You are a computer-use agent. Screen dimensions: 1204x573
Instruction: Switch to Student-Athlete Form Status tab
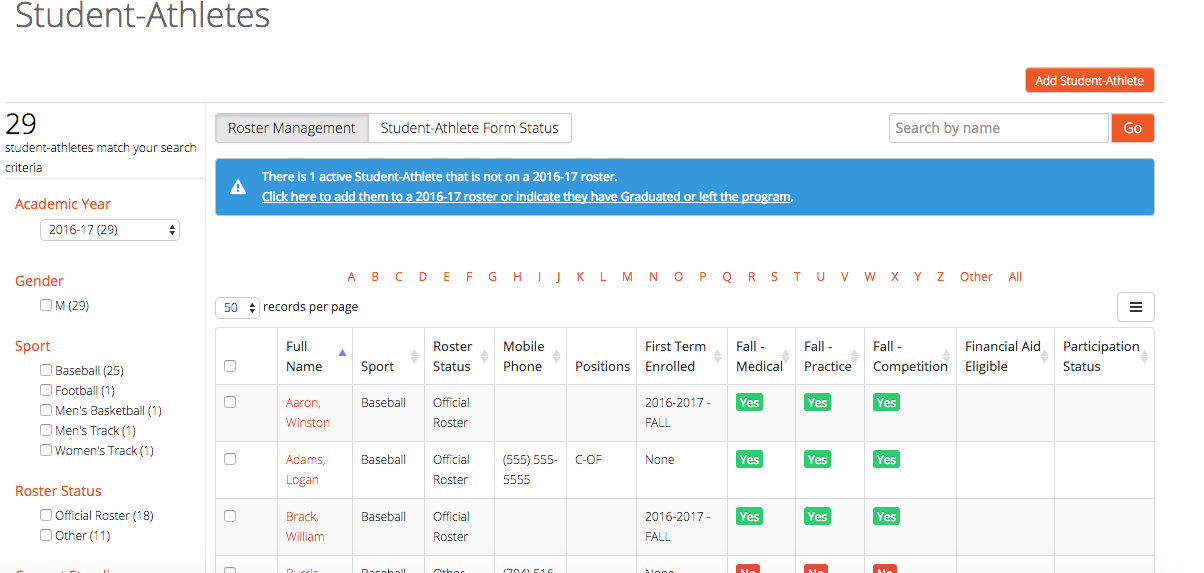[470, 128]
